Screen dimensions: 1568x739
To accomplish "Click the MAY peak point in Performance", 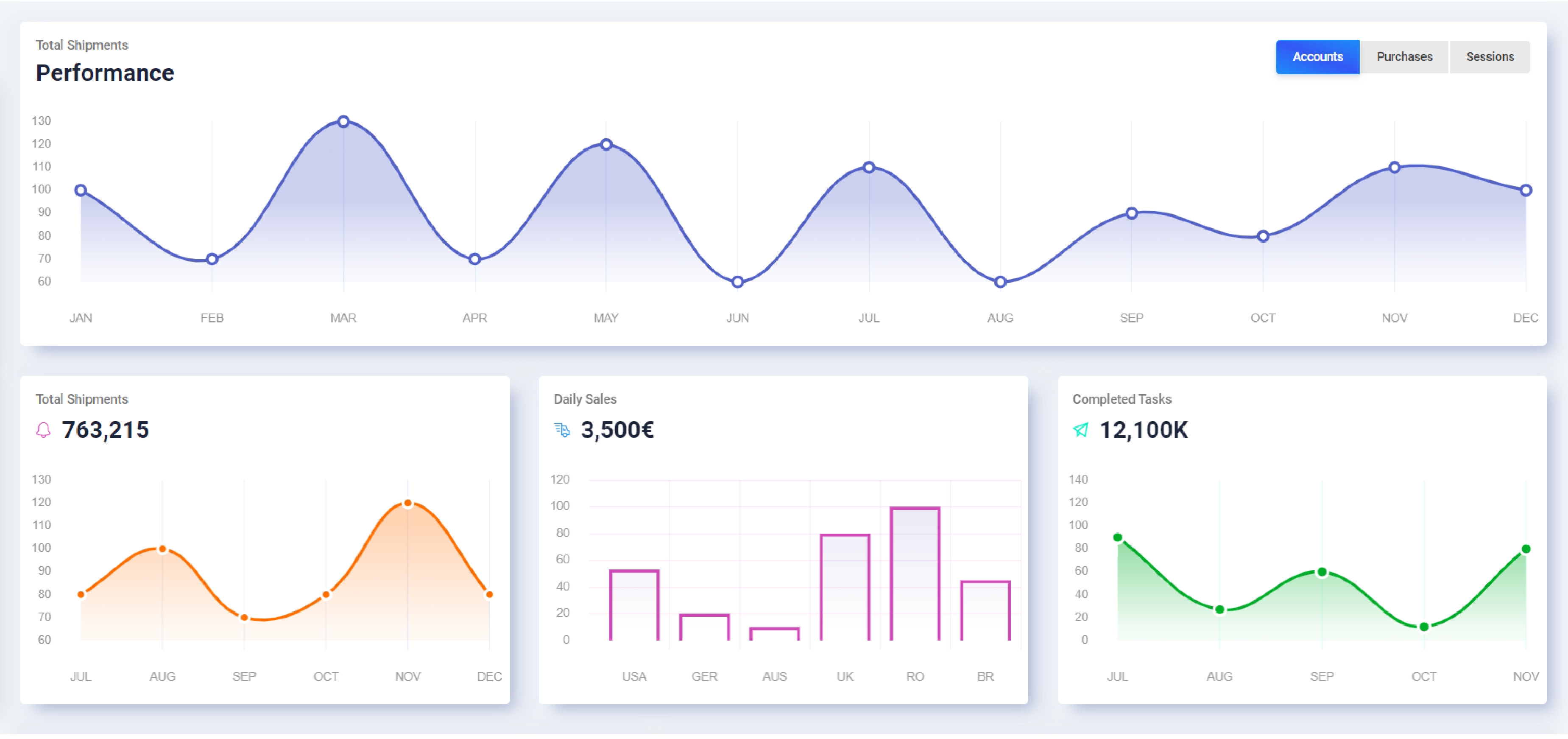I will [x=605, y=144].
